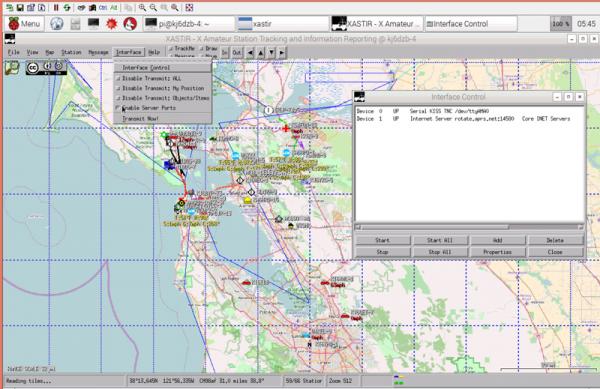
Task: Click the new connection icon in viewer toolbar
Action: [9, 7]
